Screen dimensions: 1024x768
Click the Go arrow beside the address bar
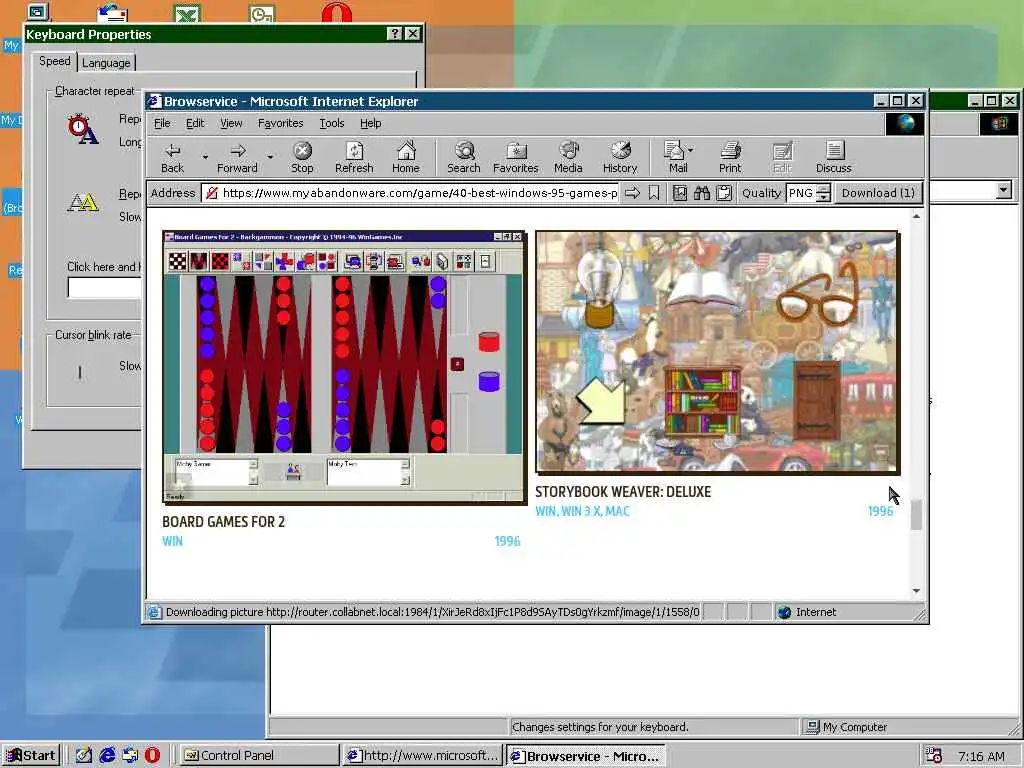[632, 193]
